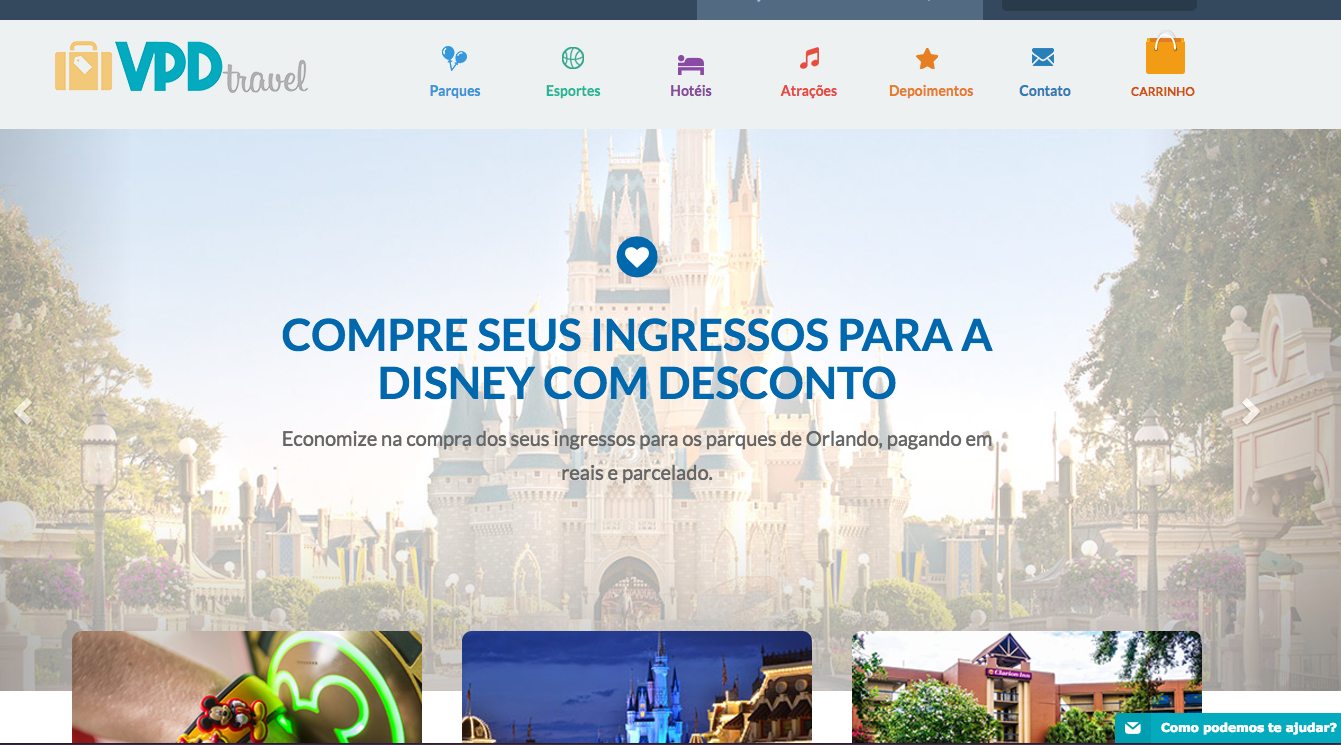This screenshot has height=745, width=1341.
Task: Open the Depoimentos menu item
Action: pyautogui.click(x=931, y=91)
